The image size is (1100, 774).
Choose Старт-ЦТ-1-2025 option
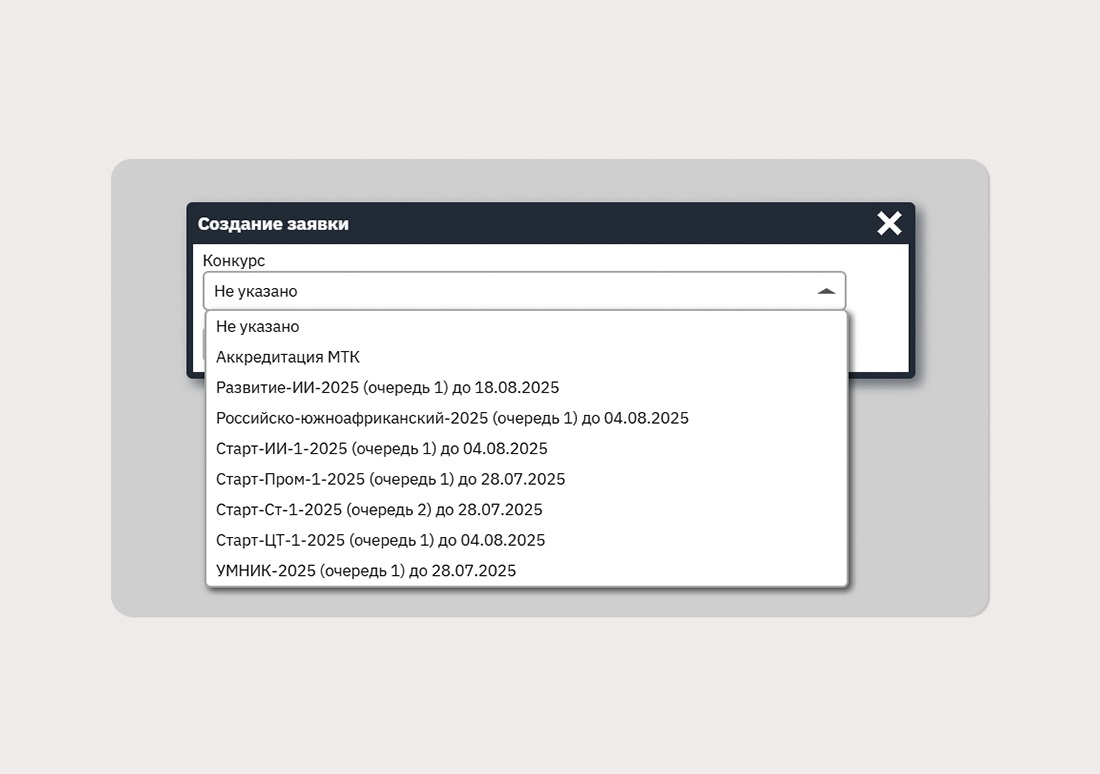pos(380,540)
